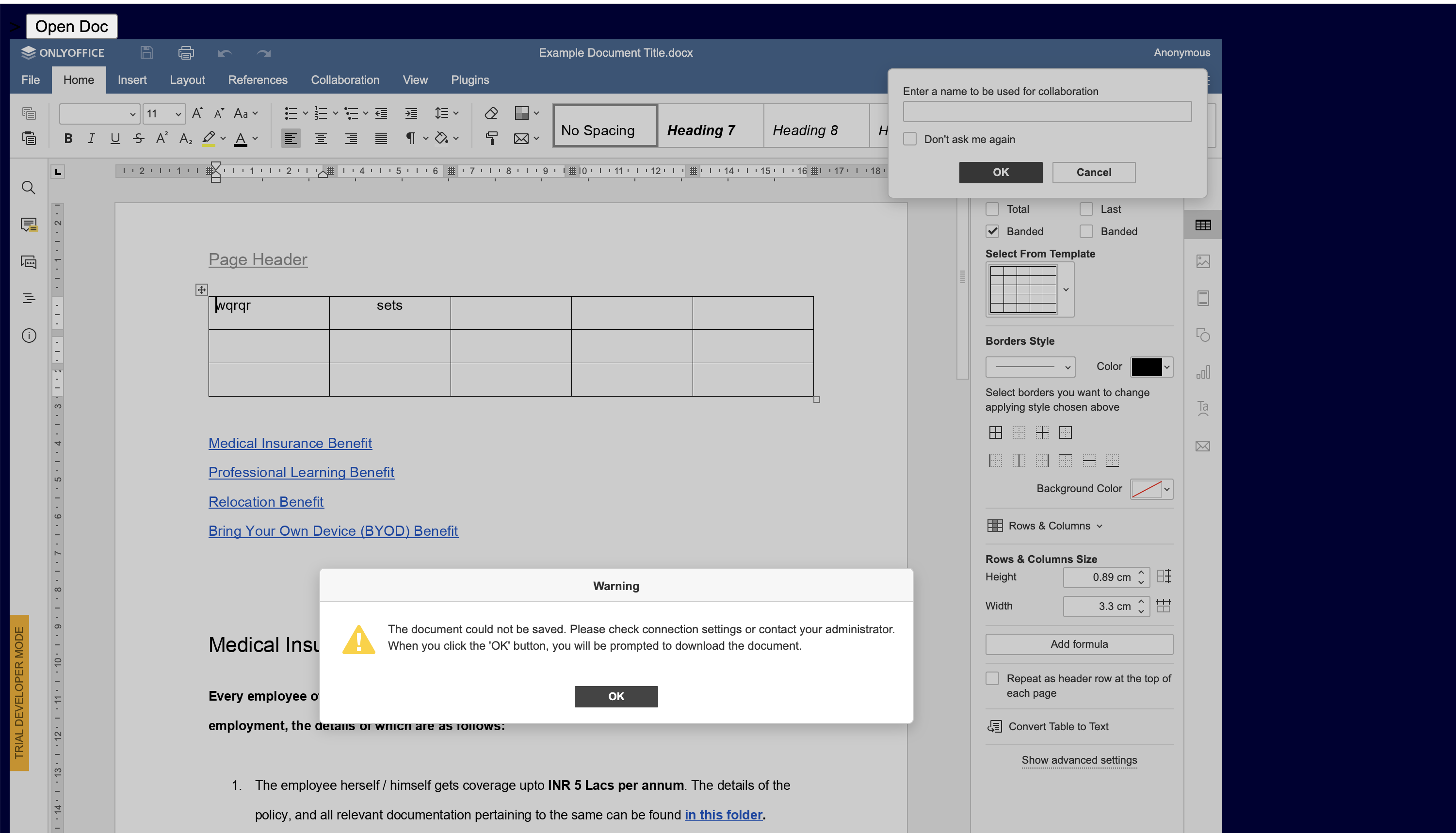Click the Add formula button
The height and width of the screenshot is (833, 1456).
(1079, 644)
